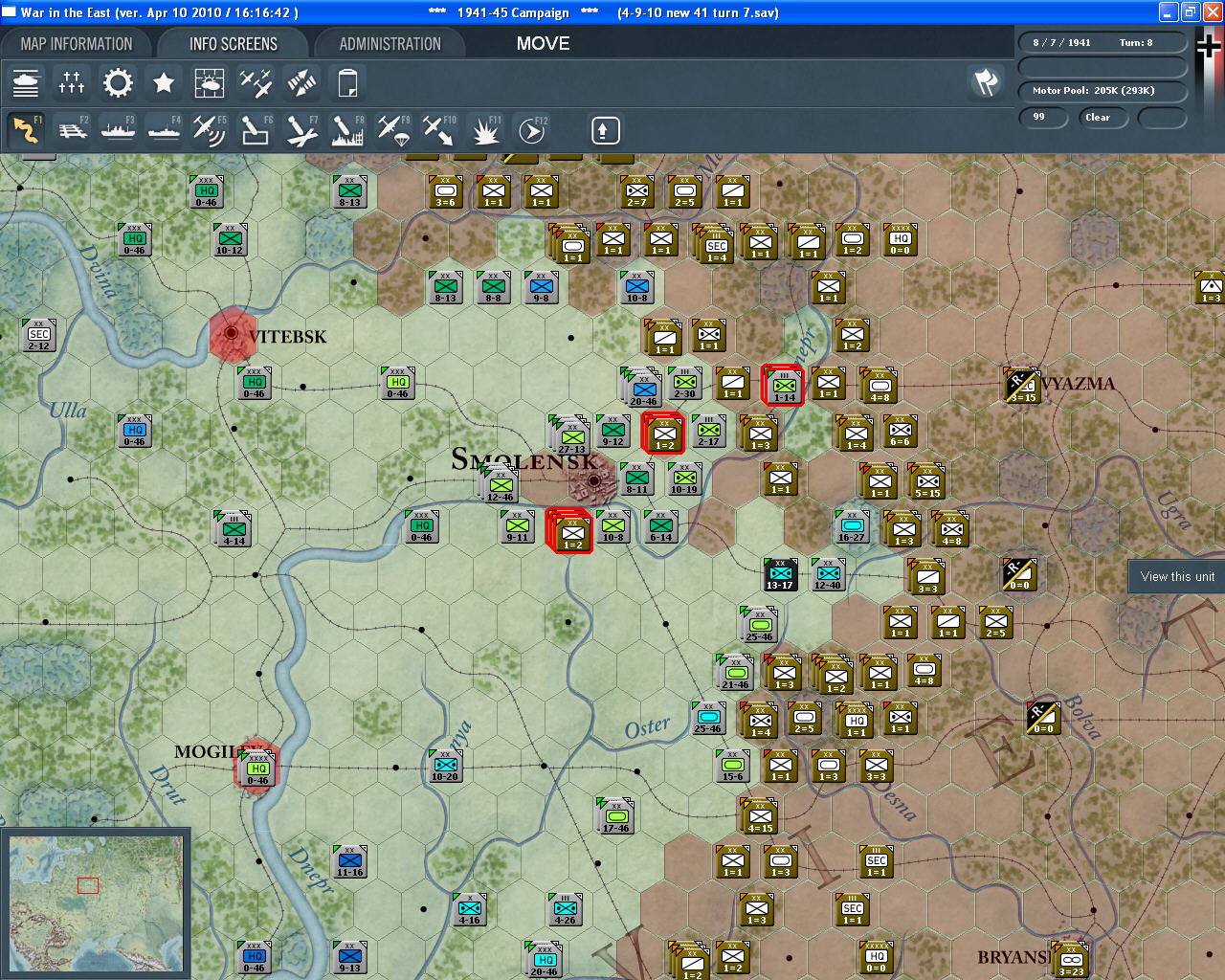Click the German cross flag emblem
Viewport: 1225px width, 980px height.
coord(1209,44)
